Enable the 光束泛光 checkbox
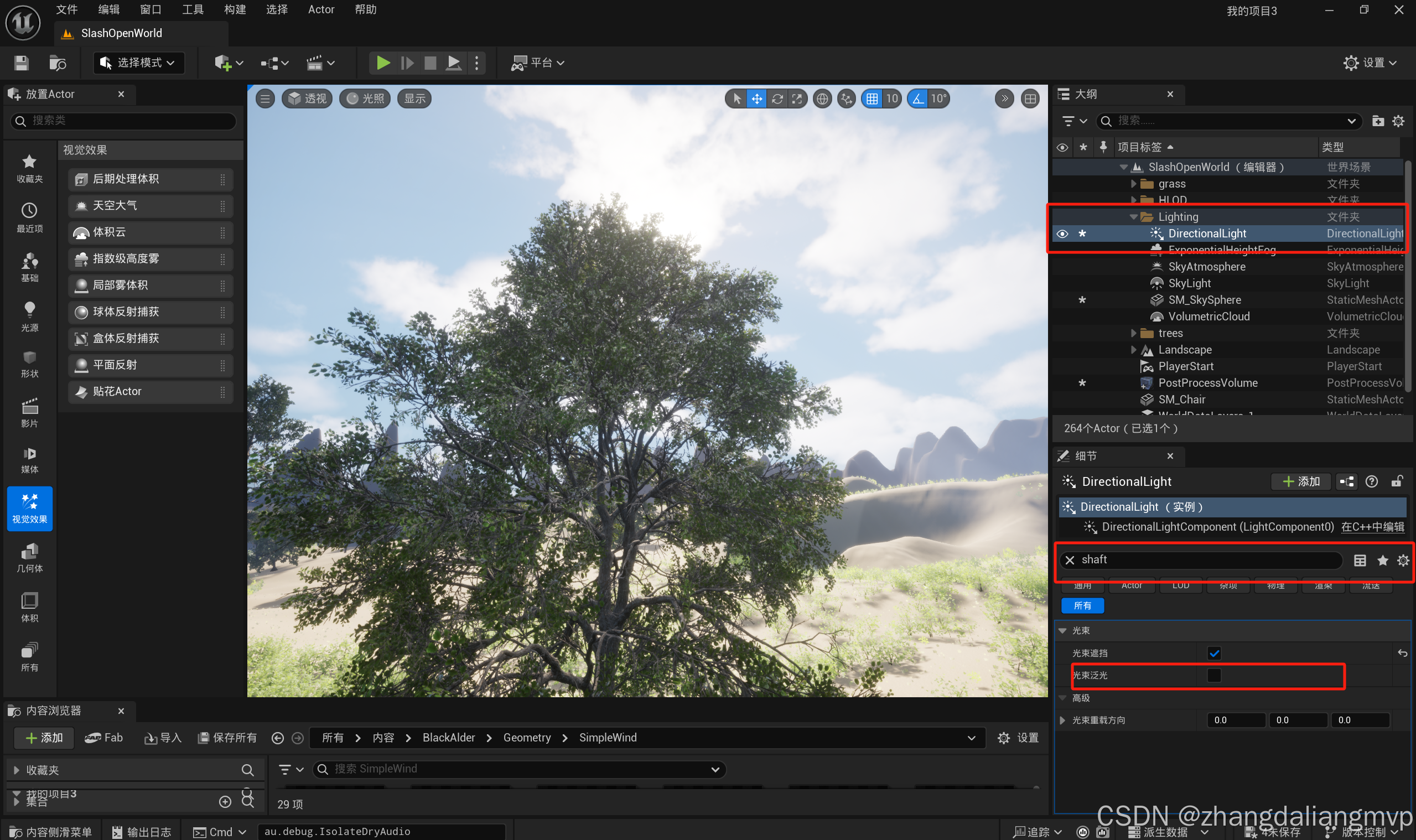 [x=1214, y=675]
